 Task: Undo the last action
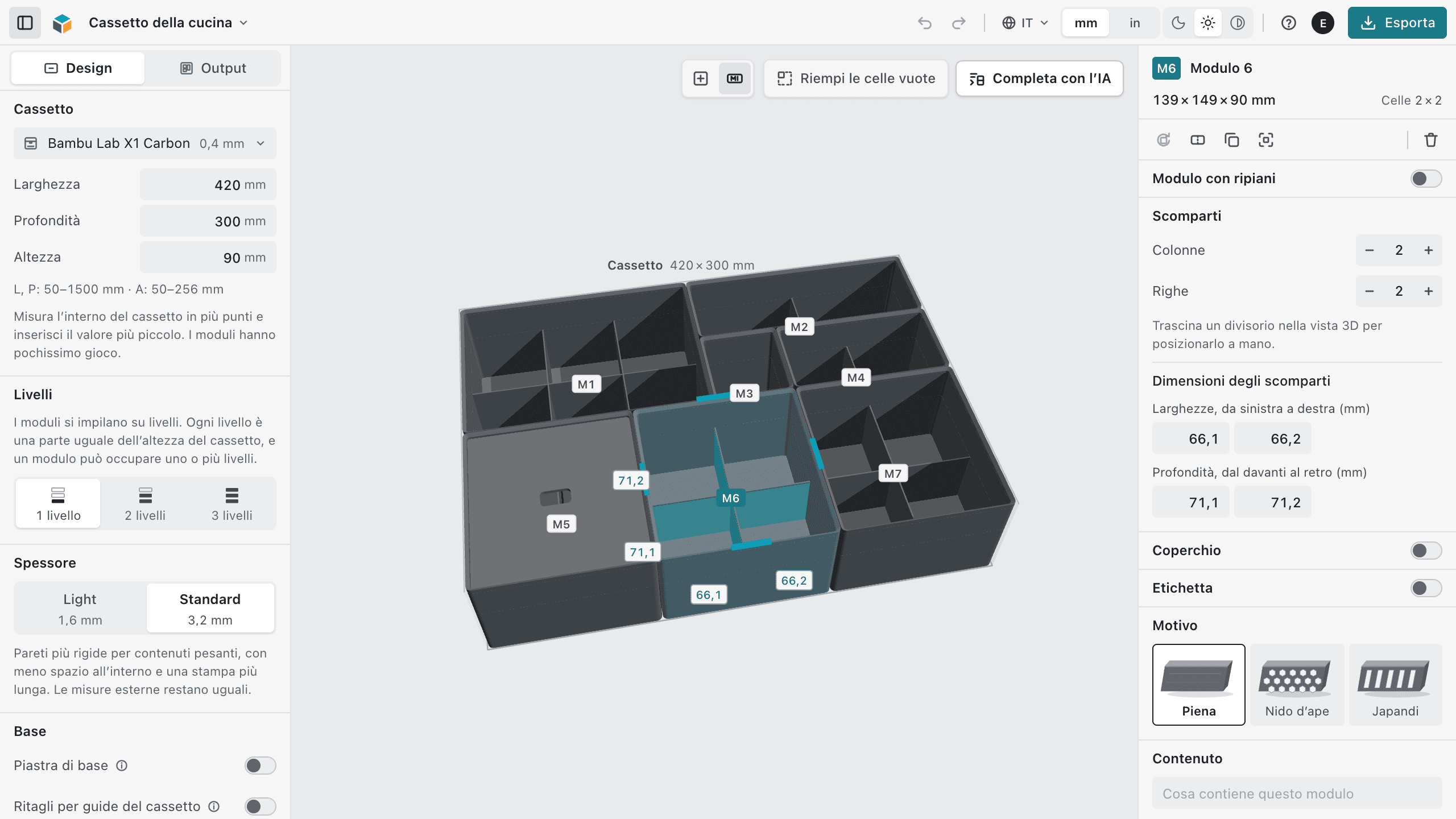click(925, 23)
